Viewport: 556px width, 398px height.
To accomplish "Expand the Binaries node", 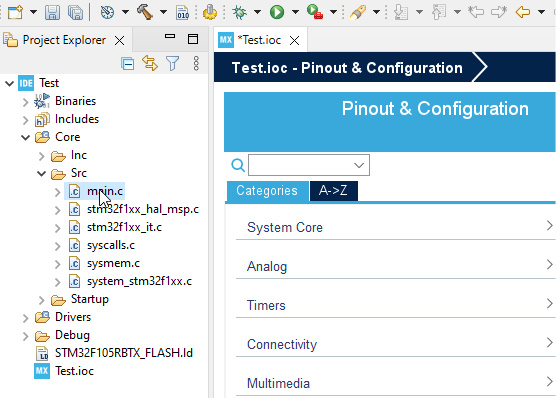I will [25, 102].
